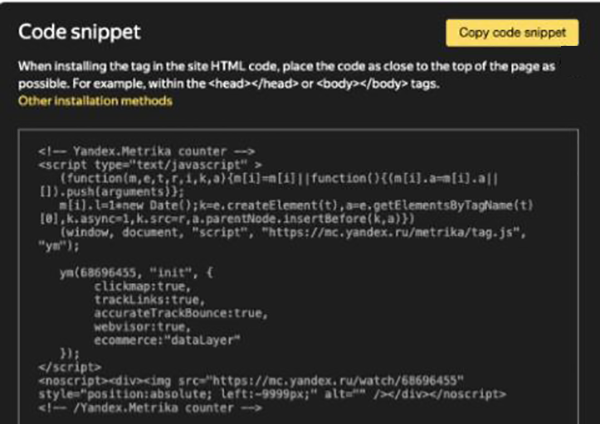Click the Code snippet heading

click(x=80, y=32)
